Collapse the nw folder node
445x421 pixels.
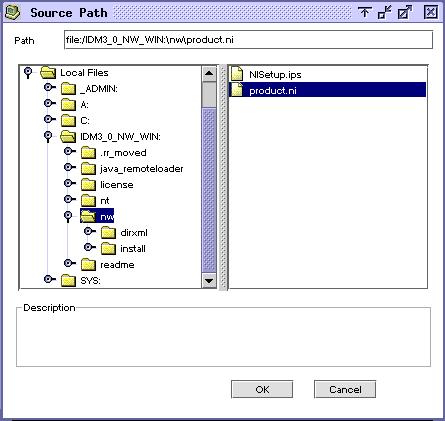click(x=68, y=216)
